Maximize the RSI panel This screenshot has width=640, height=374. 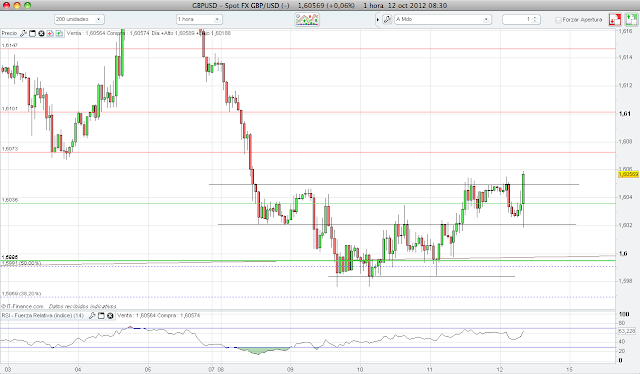pyautogui.click(x=101, y=315)
